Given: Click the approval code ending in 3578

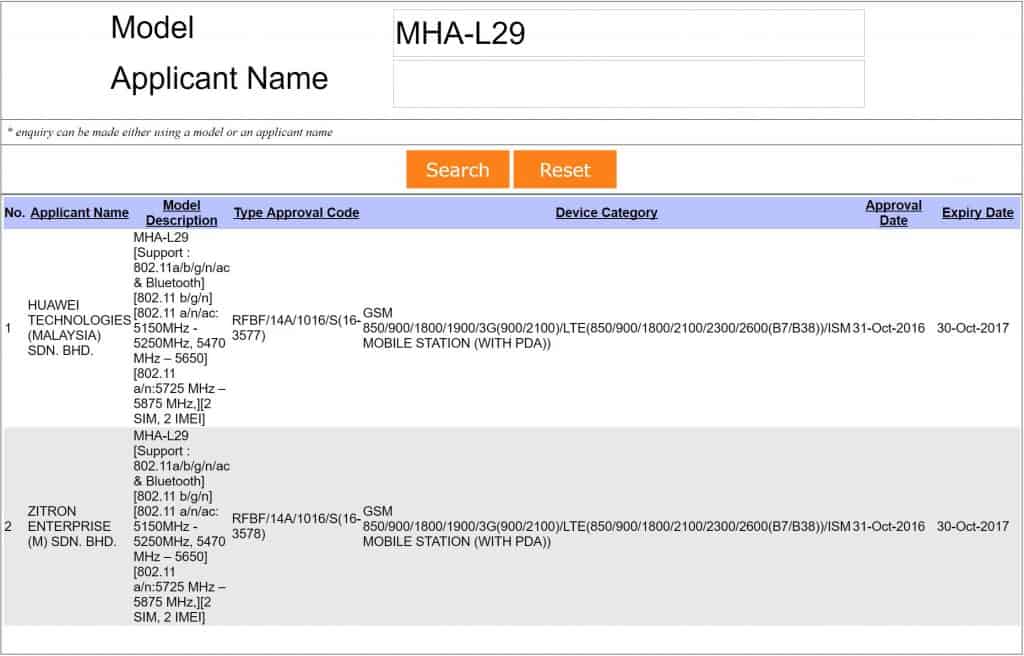Looking at the screenshot, I should click(296, 526).
